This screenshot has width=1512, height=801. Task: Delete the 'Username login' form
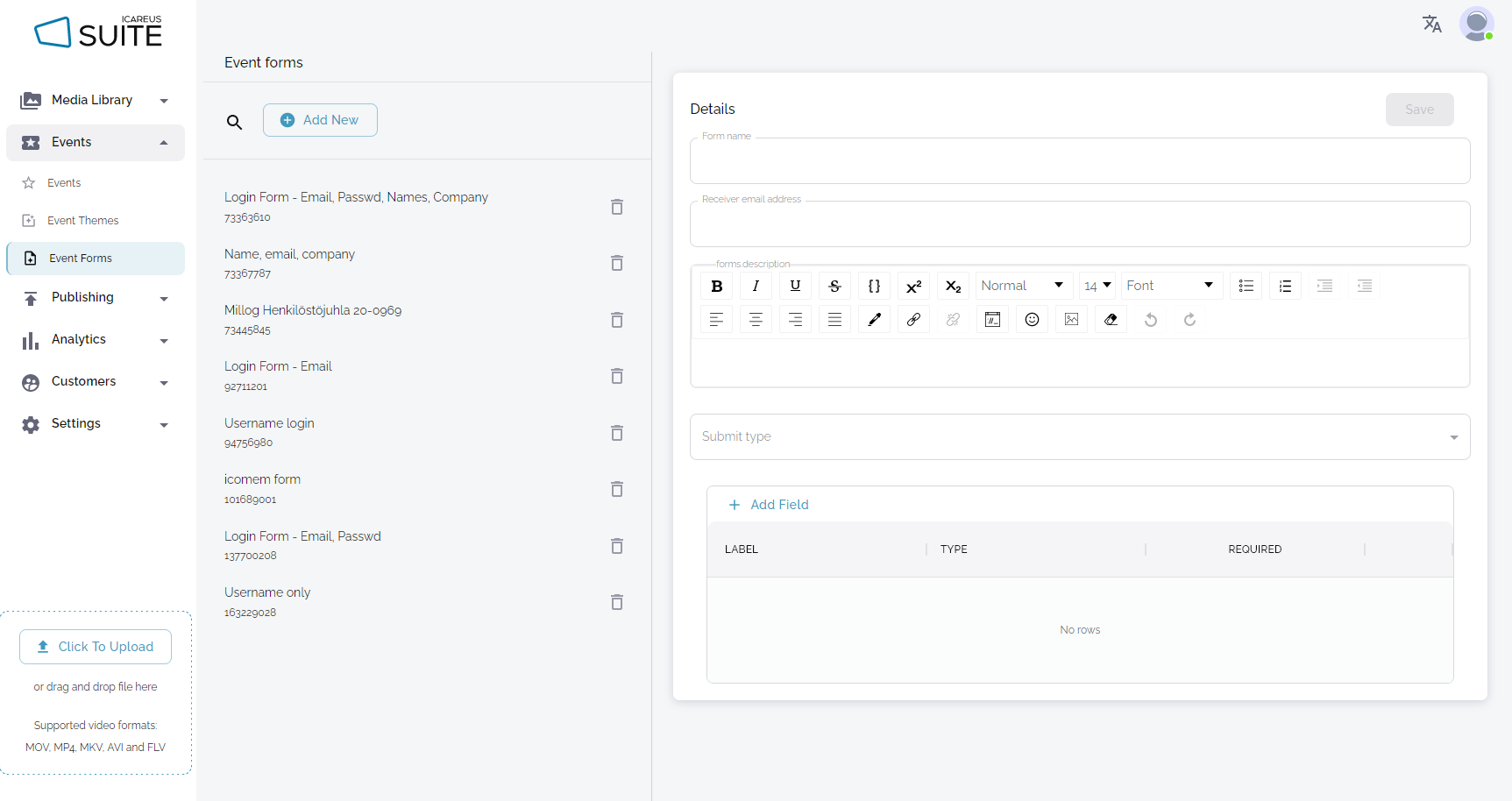point(617,433)
